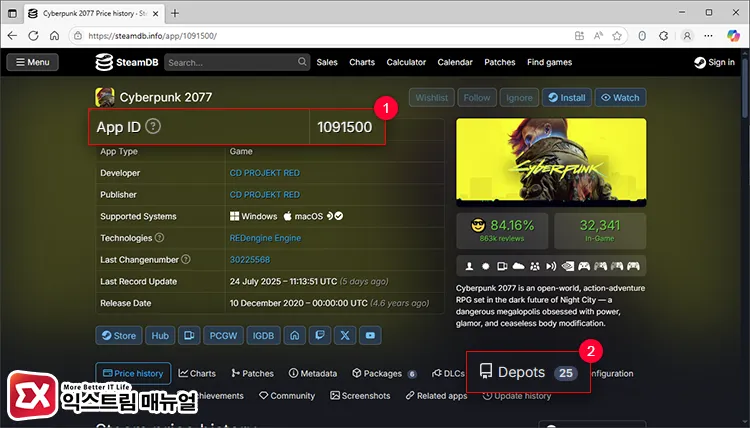Switch to the Charts tab below info
The width and height of the screenshot is (750, 428).
[197, 373]
